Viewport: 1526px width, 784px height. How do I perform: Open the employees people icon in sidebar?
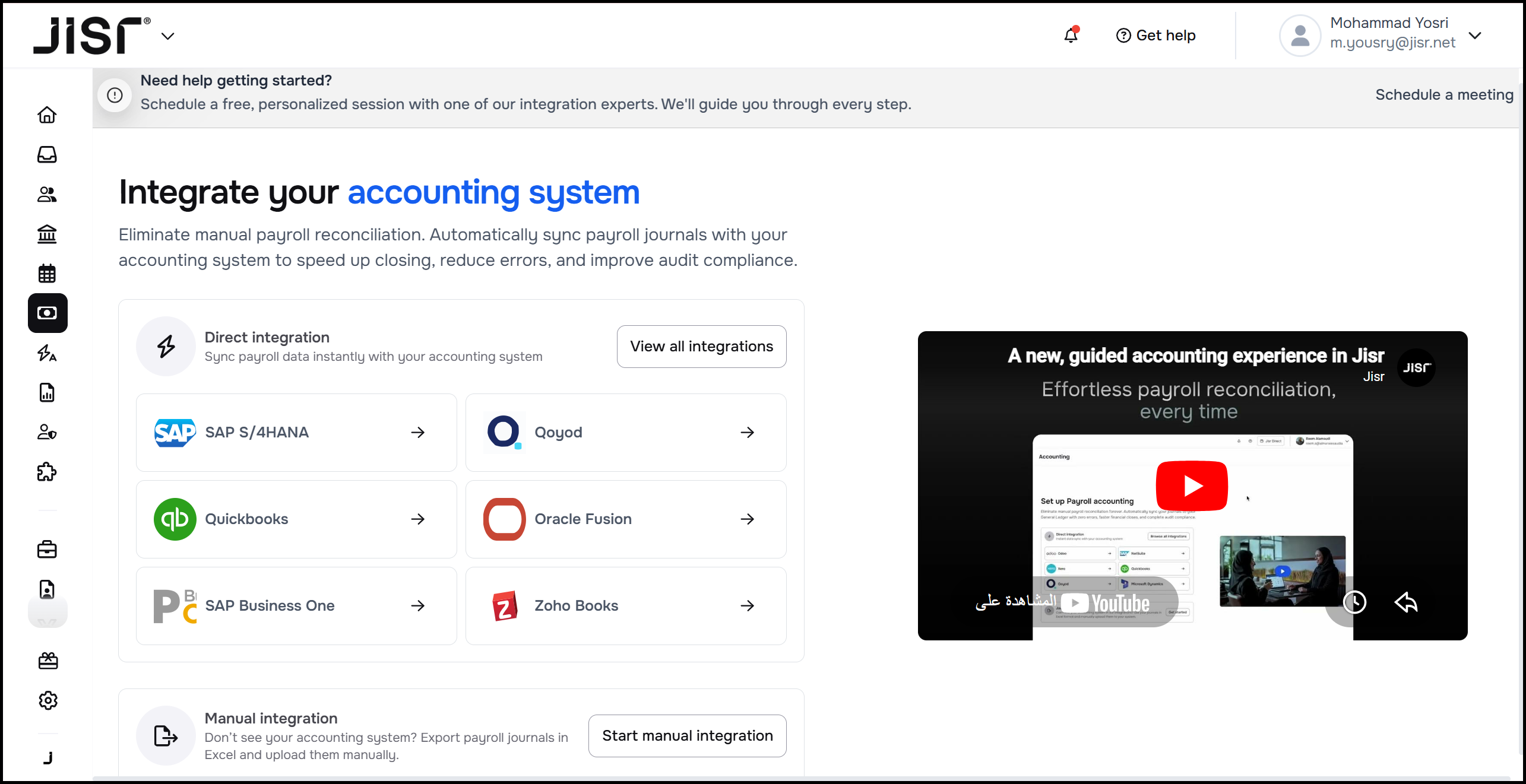[x=47, y=194]
